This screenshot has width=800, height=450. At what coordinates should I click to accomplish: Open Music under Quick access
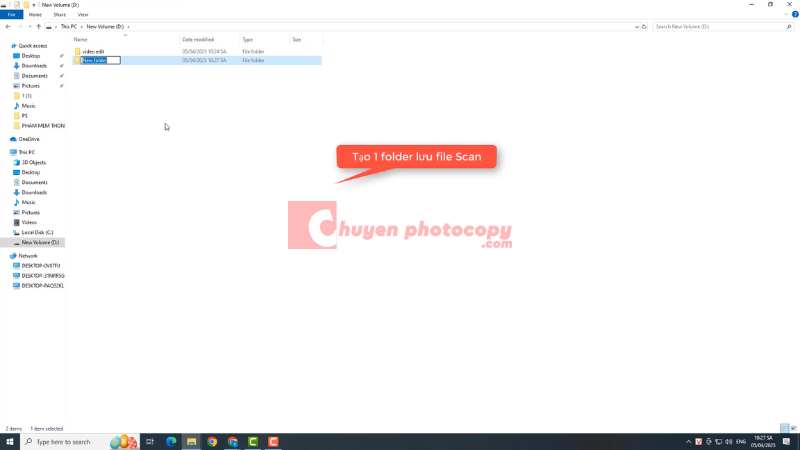pos(28,106)
